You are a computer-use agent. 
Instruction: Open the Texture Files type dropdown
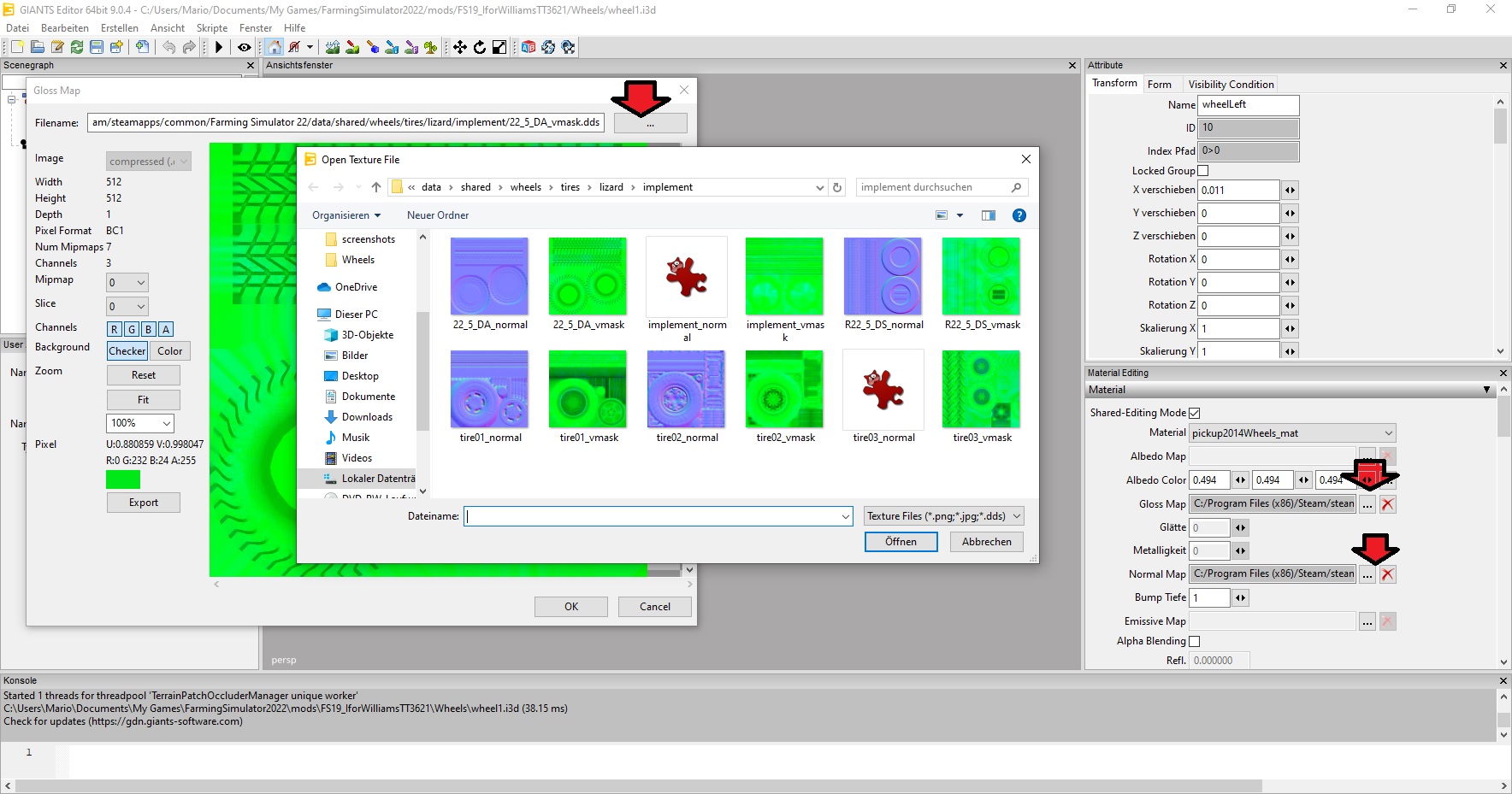click(x=944, y=516)
